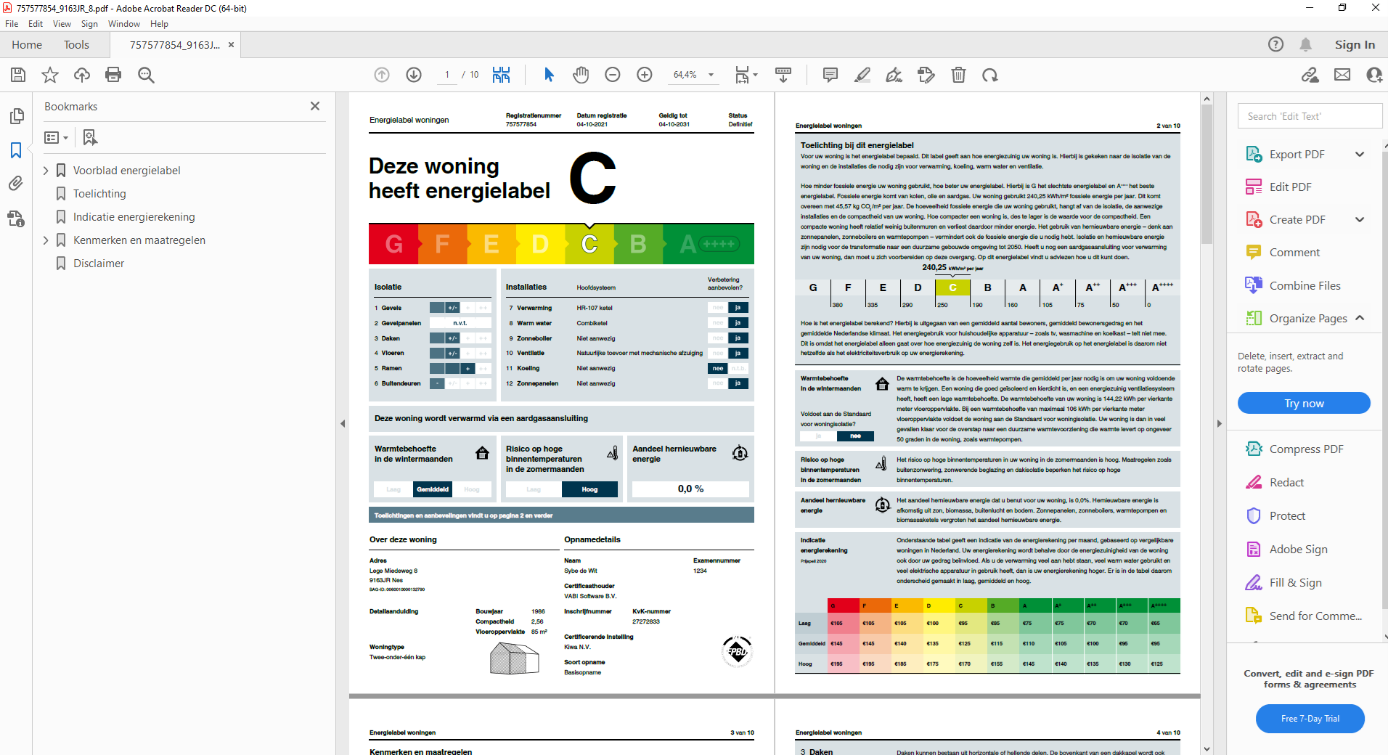The height and width of the screenshot is (755, 1388).
Task: Select the Highlight text pen tool
Action: pyautogui.click(x=862, y=75)
